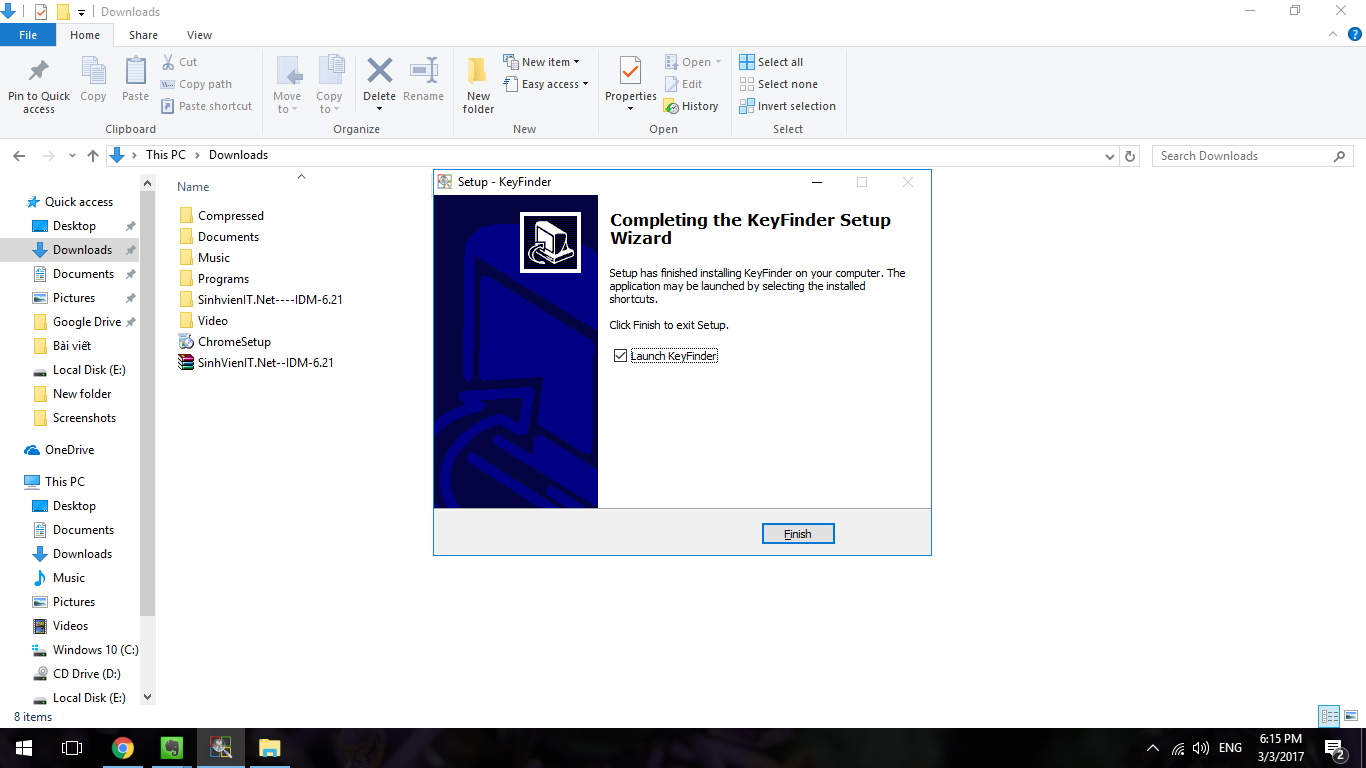Uncheck the Launch KeyFinder checkbox
The height and width of the screenshot is (768, 1366).
[621, 356]
